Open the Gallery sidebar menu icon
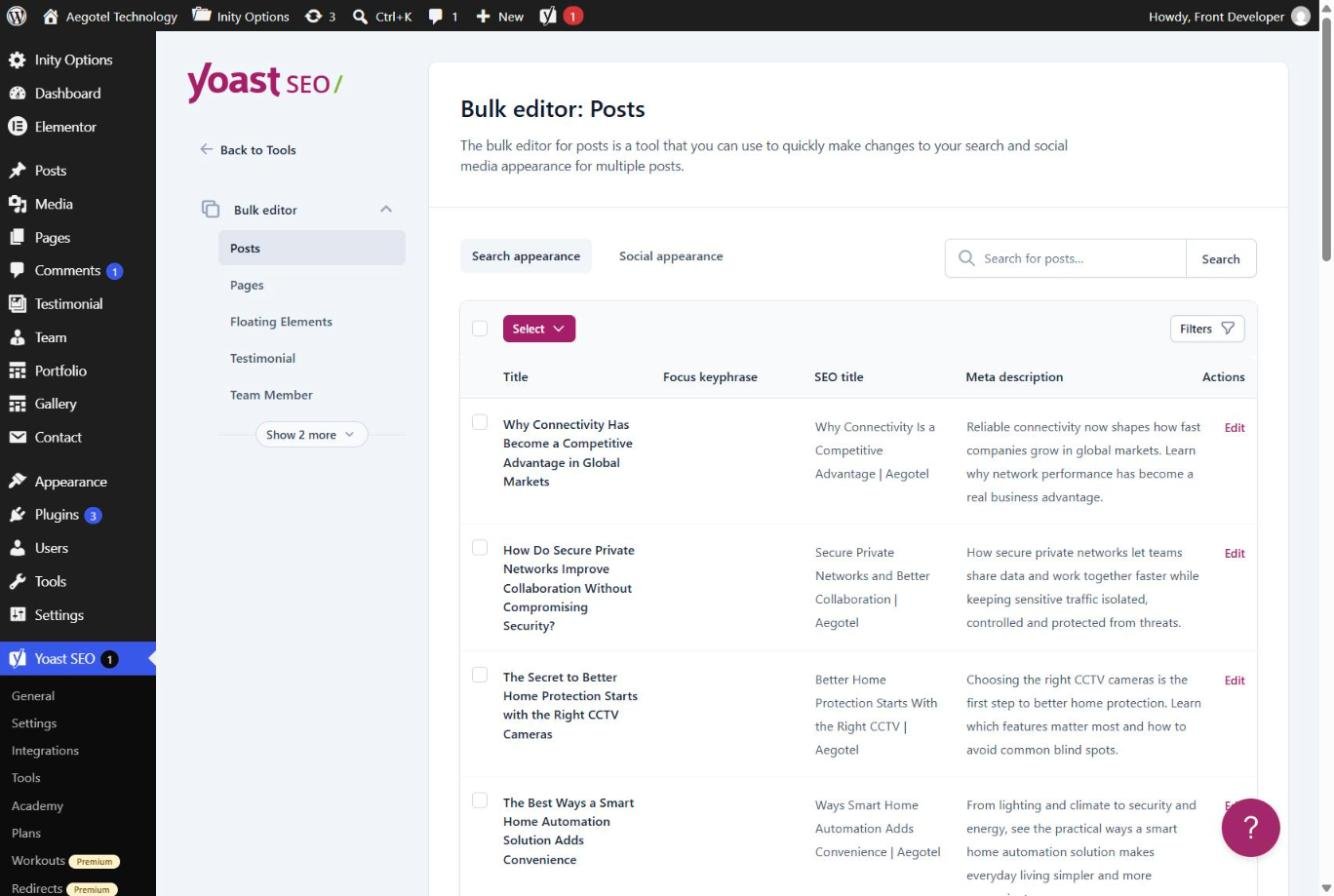Viewport: 1334px width, 896px height. click(17, 404)
